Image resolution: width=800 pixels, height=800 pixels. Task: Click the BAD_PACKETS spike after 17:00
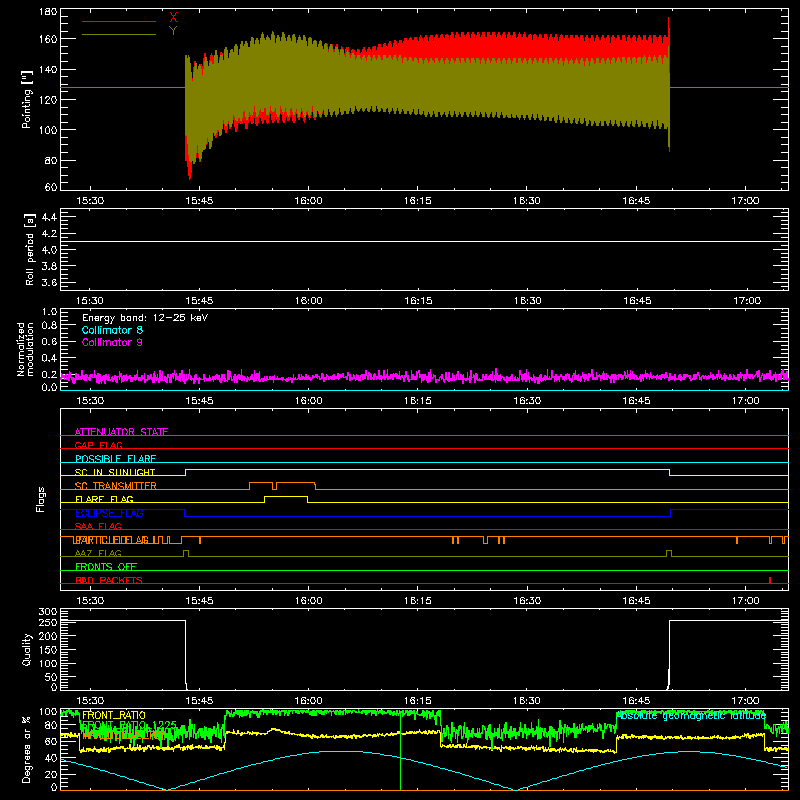770,580
